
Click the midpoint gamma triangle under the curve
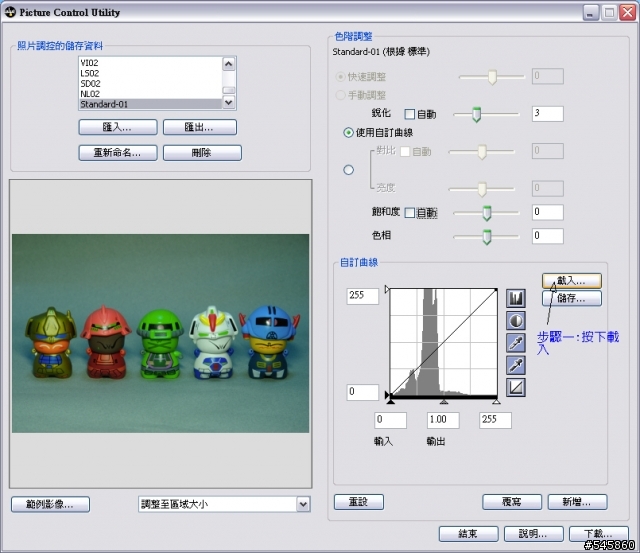444,402
